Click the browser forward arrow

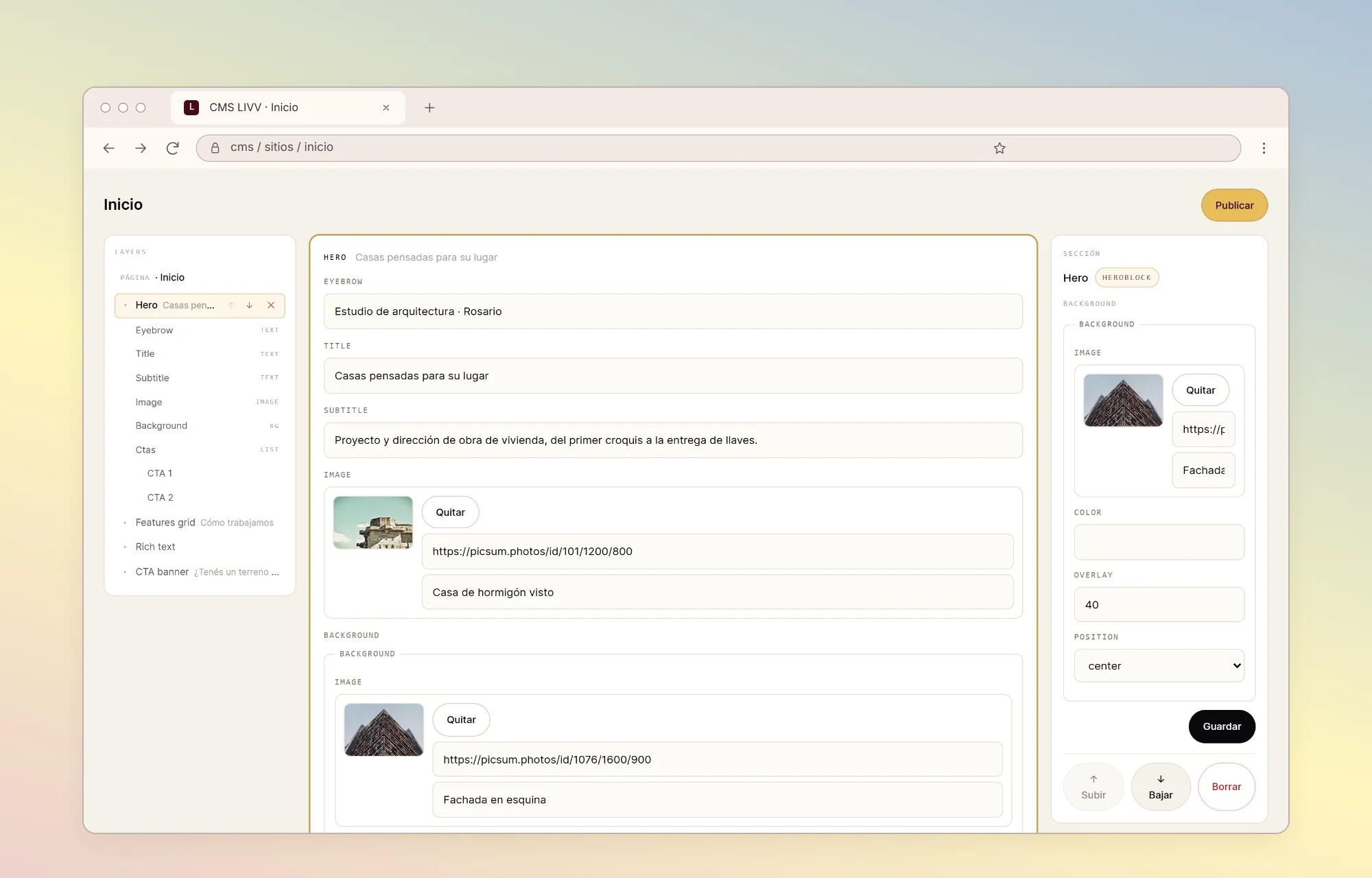click(141, 148)
